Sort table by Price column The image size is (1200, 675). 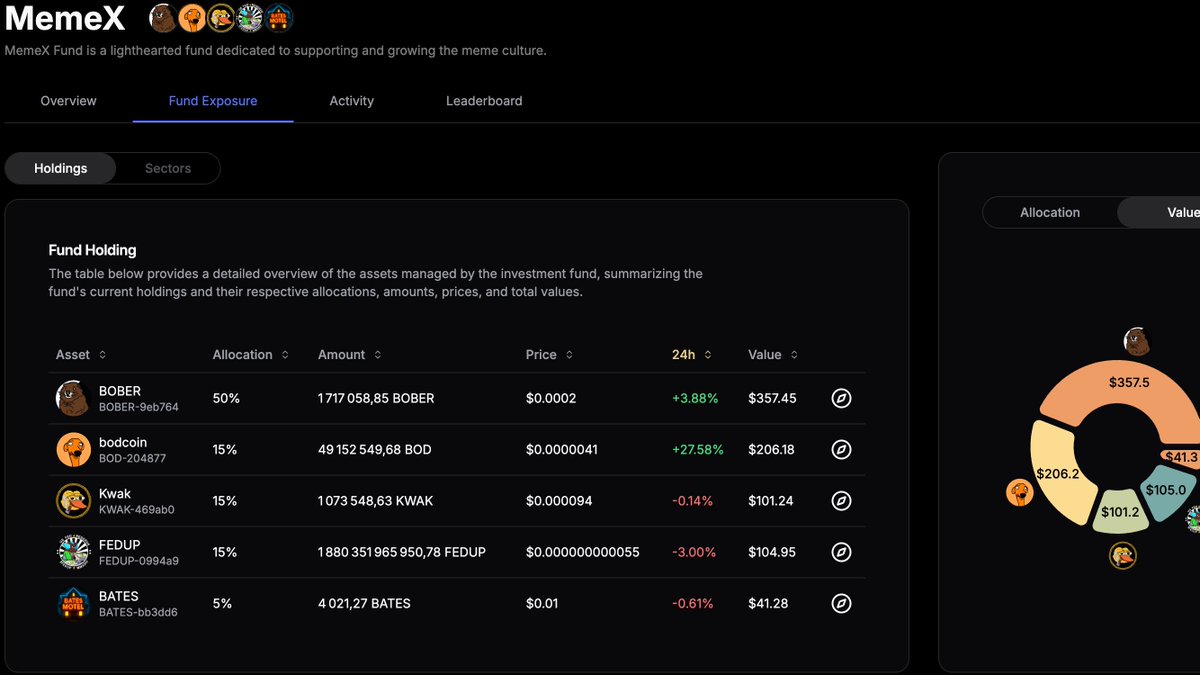(x=550, y=355)
